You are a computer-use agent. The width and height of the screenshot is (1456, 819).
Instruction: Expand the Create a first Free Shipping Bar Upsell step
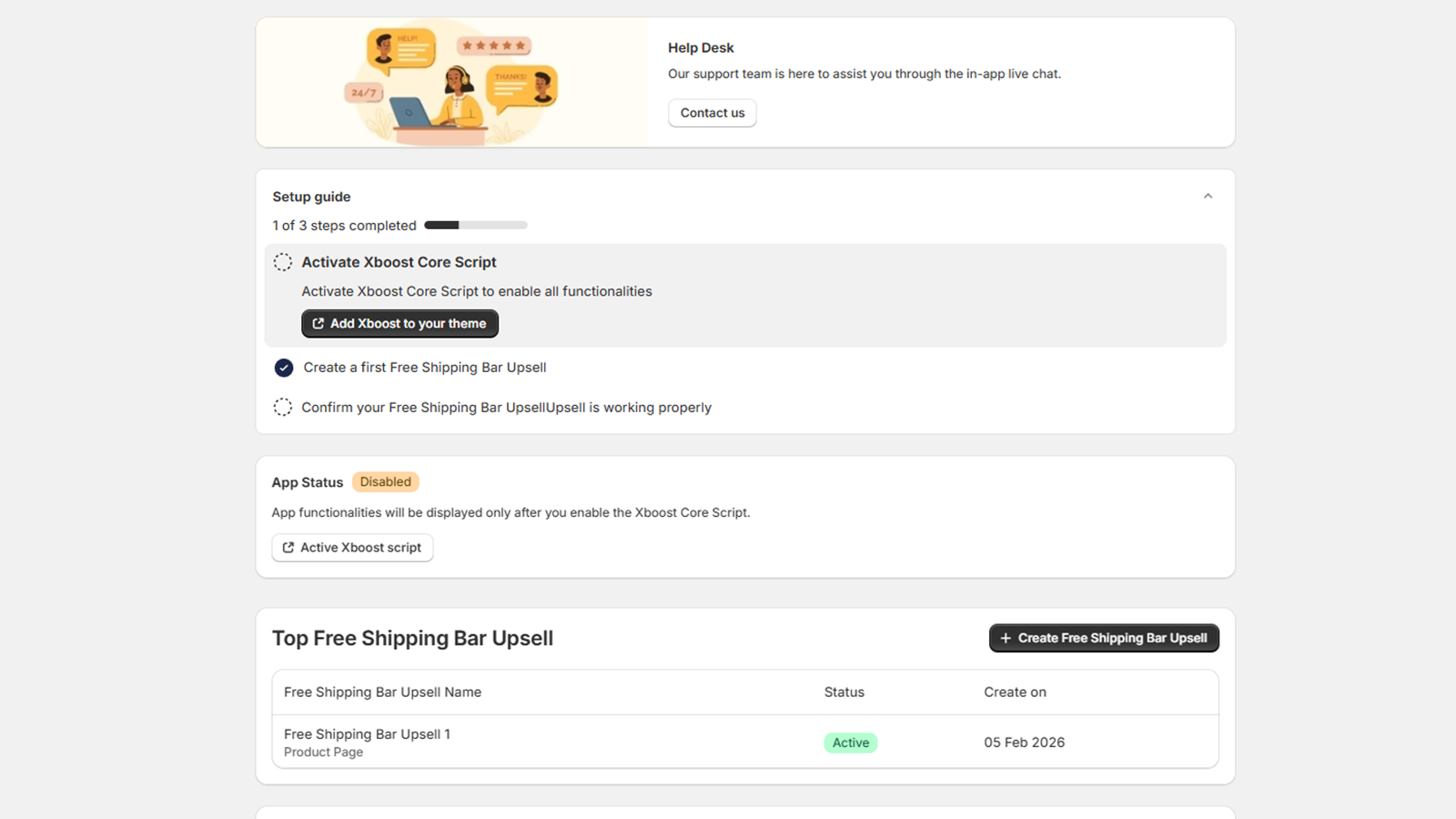tap(424, 368)
